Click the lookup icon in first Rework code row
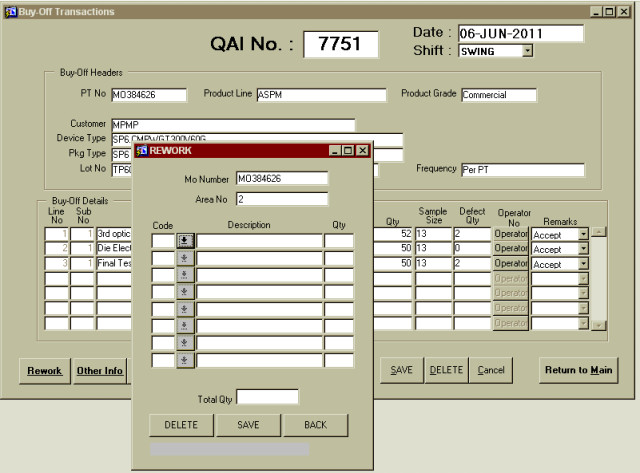This screenshot has width=640, height=473. [x=185, y=241]
